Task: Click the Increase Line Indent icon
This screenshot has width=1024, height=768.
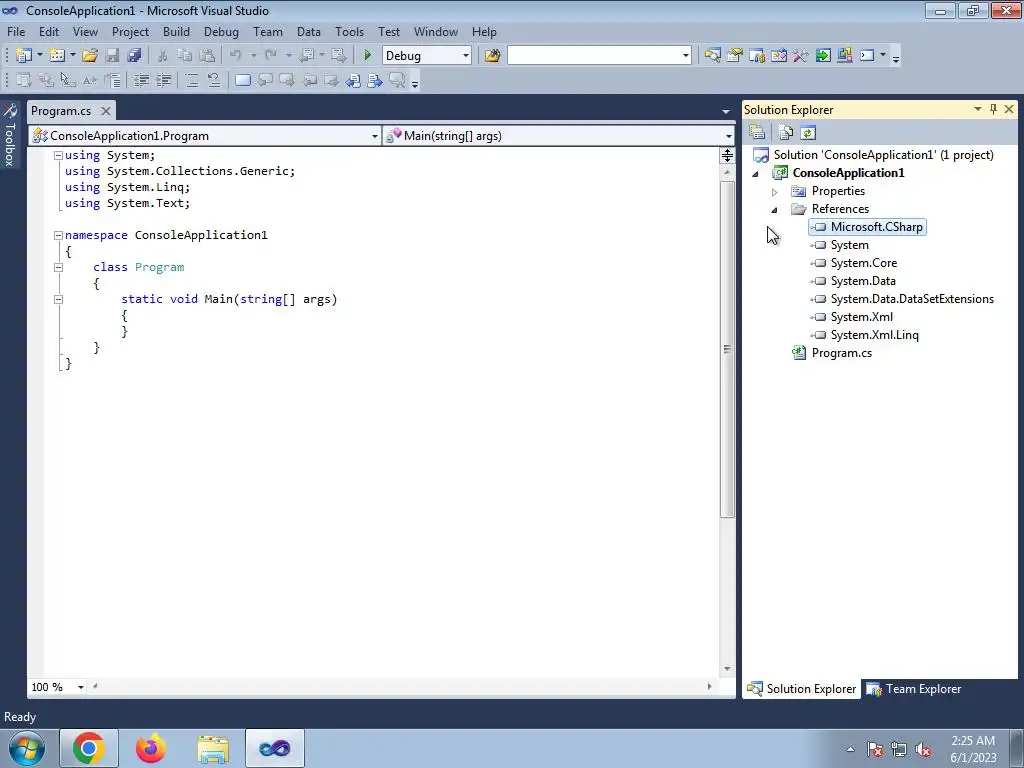Action: (x=163, y=80)
